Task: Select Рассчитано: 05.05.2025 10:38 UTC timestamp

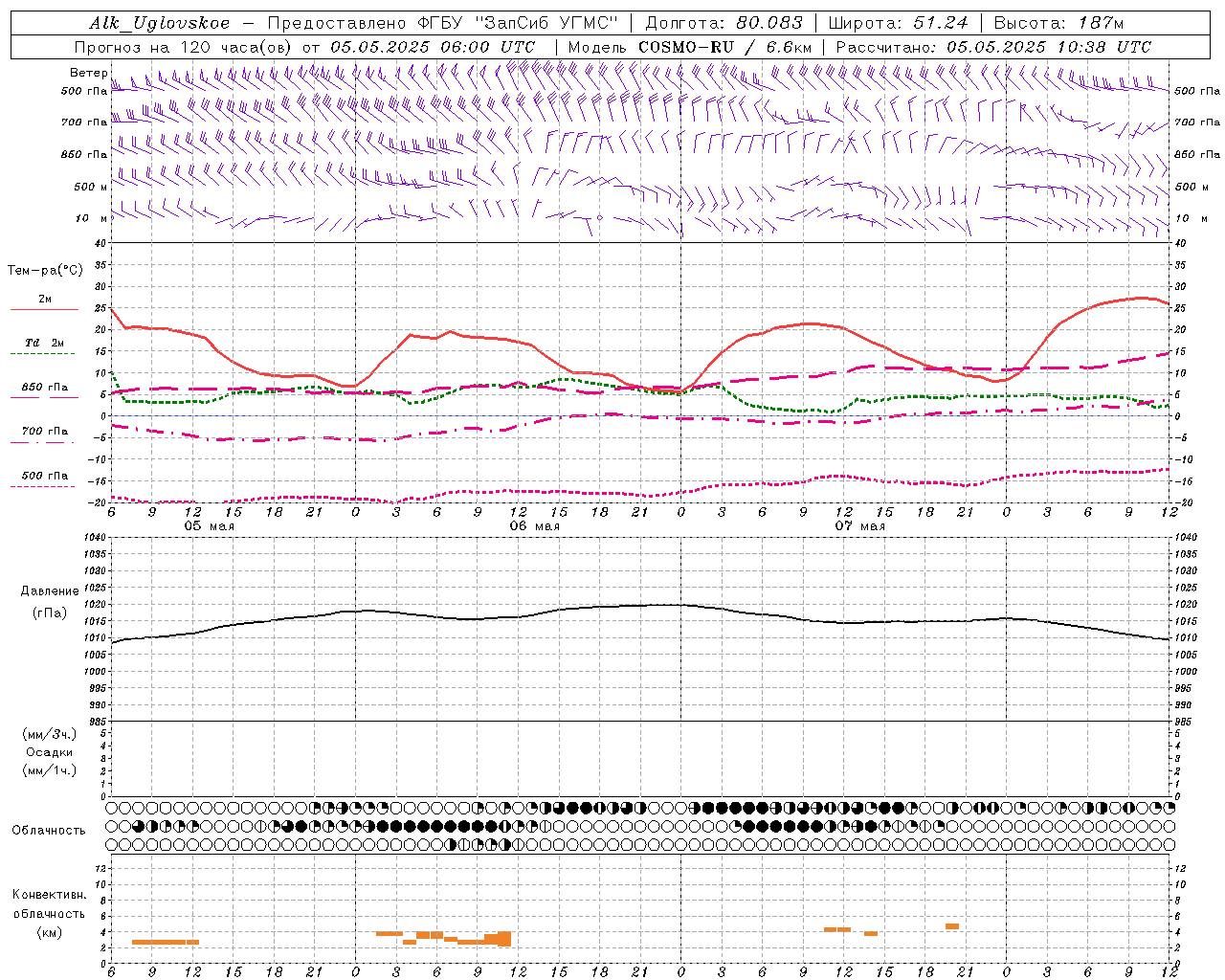Action: coord(993,47)
